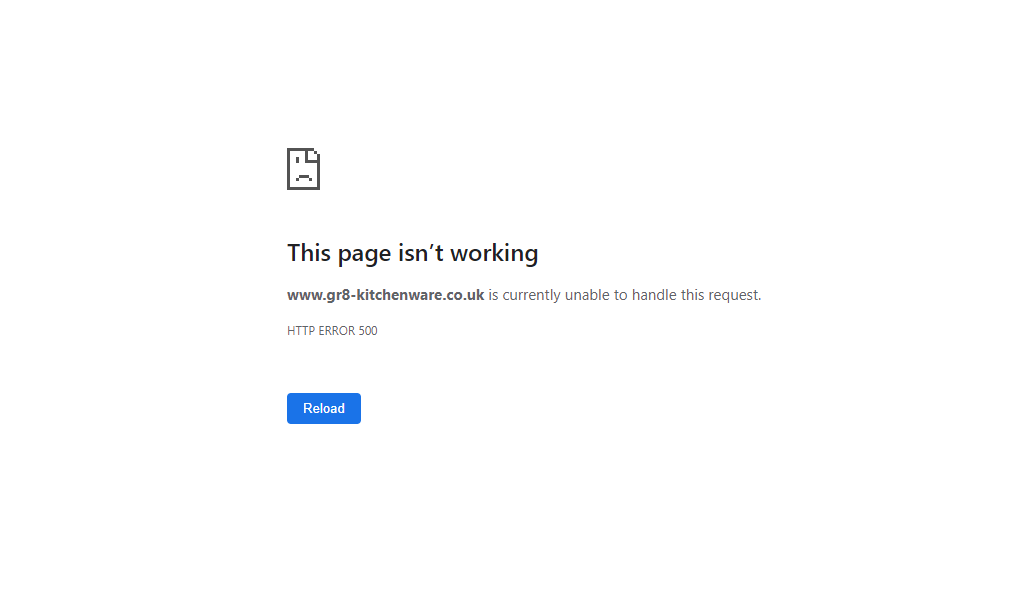Click the word "handle" in the message
Viewport: 1020px width, 595px height.
point(654,295)
